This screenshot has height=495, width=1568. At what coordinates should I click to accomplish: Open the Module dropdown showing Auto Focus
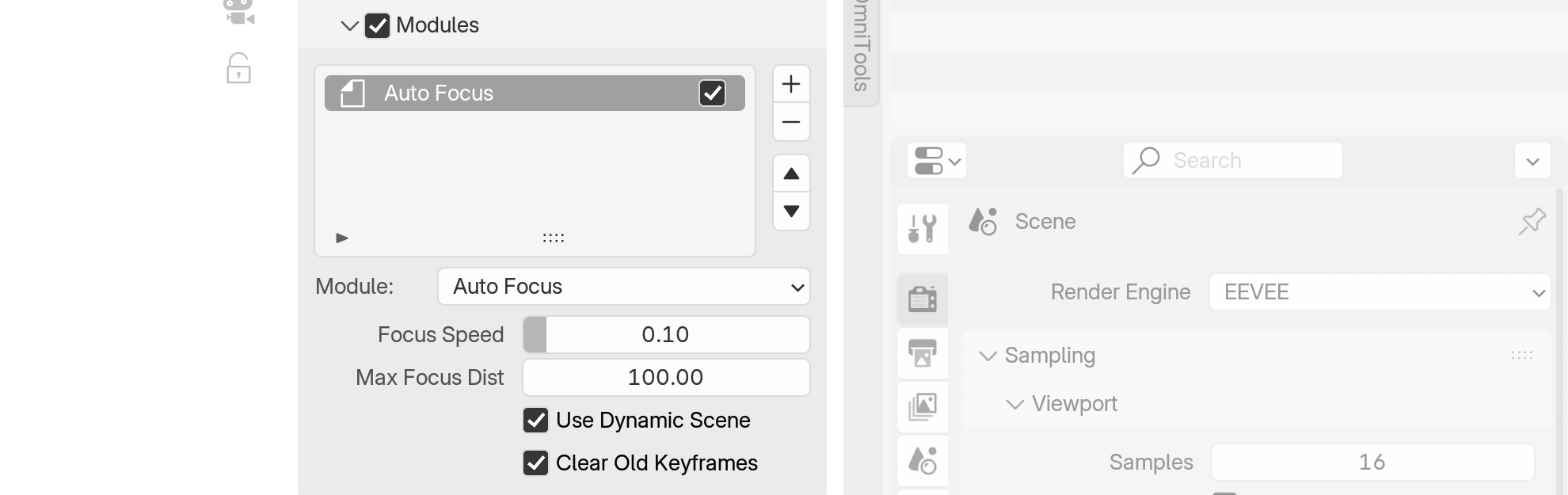(x=623, y=287)
